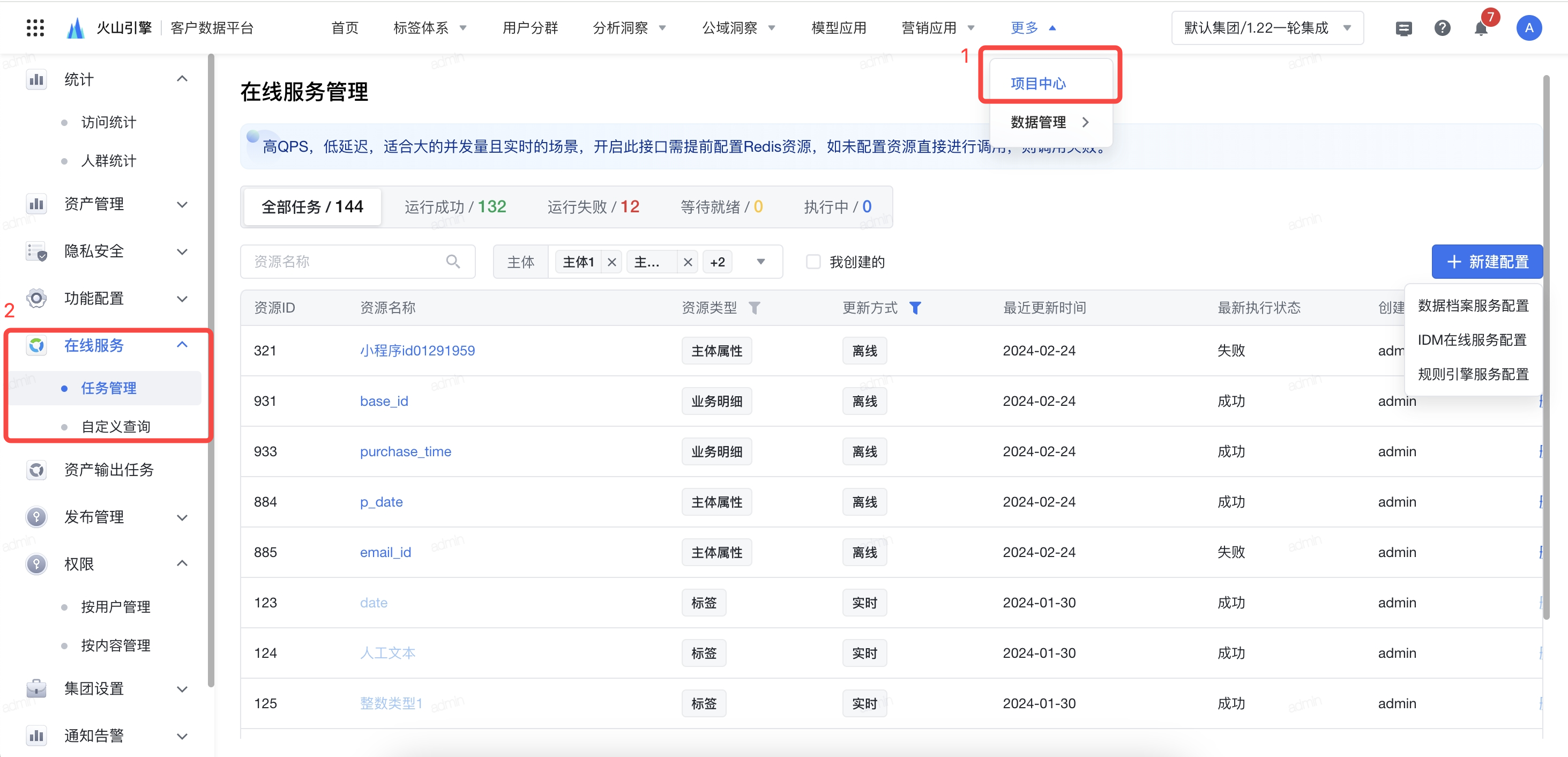The image size is (1568, 757).
Task: Click the main page vertical scrollbar
Action: click(x=1547, y=347)
